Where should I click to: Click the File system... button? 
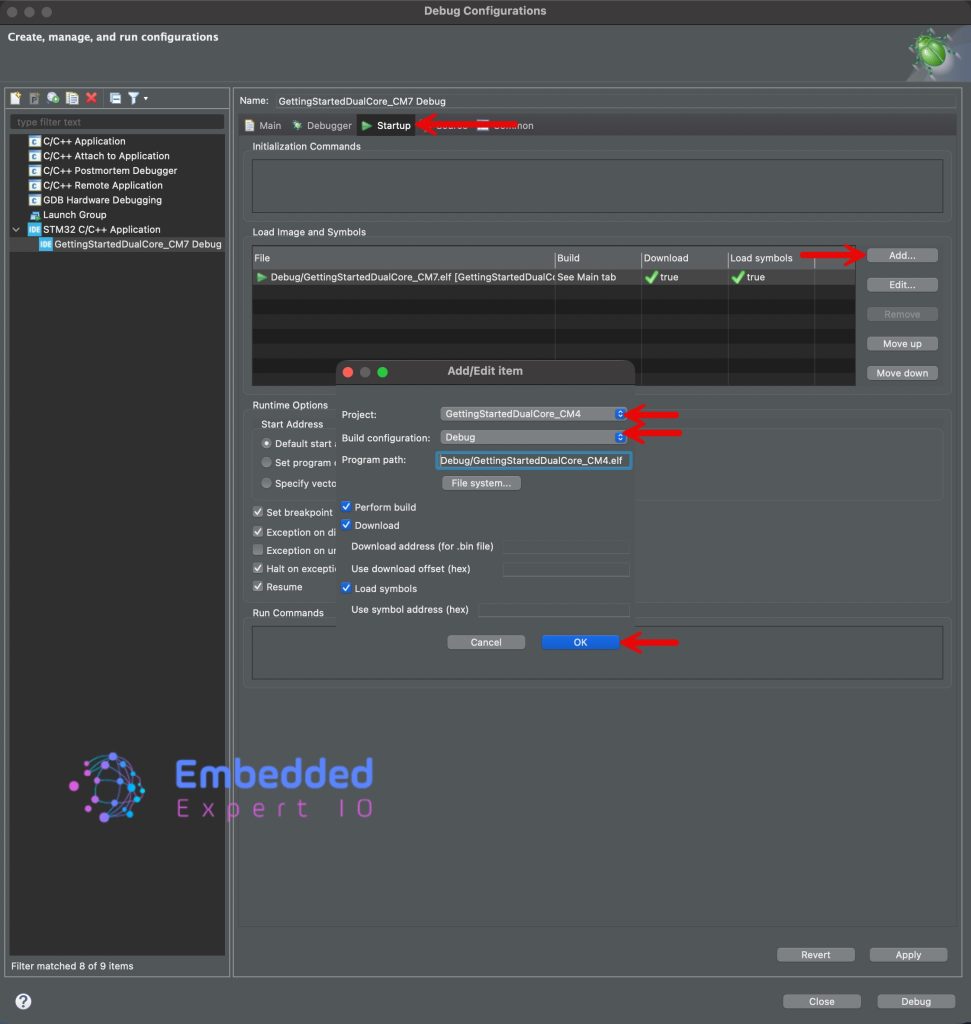tap(481, 483)
